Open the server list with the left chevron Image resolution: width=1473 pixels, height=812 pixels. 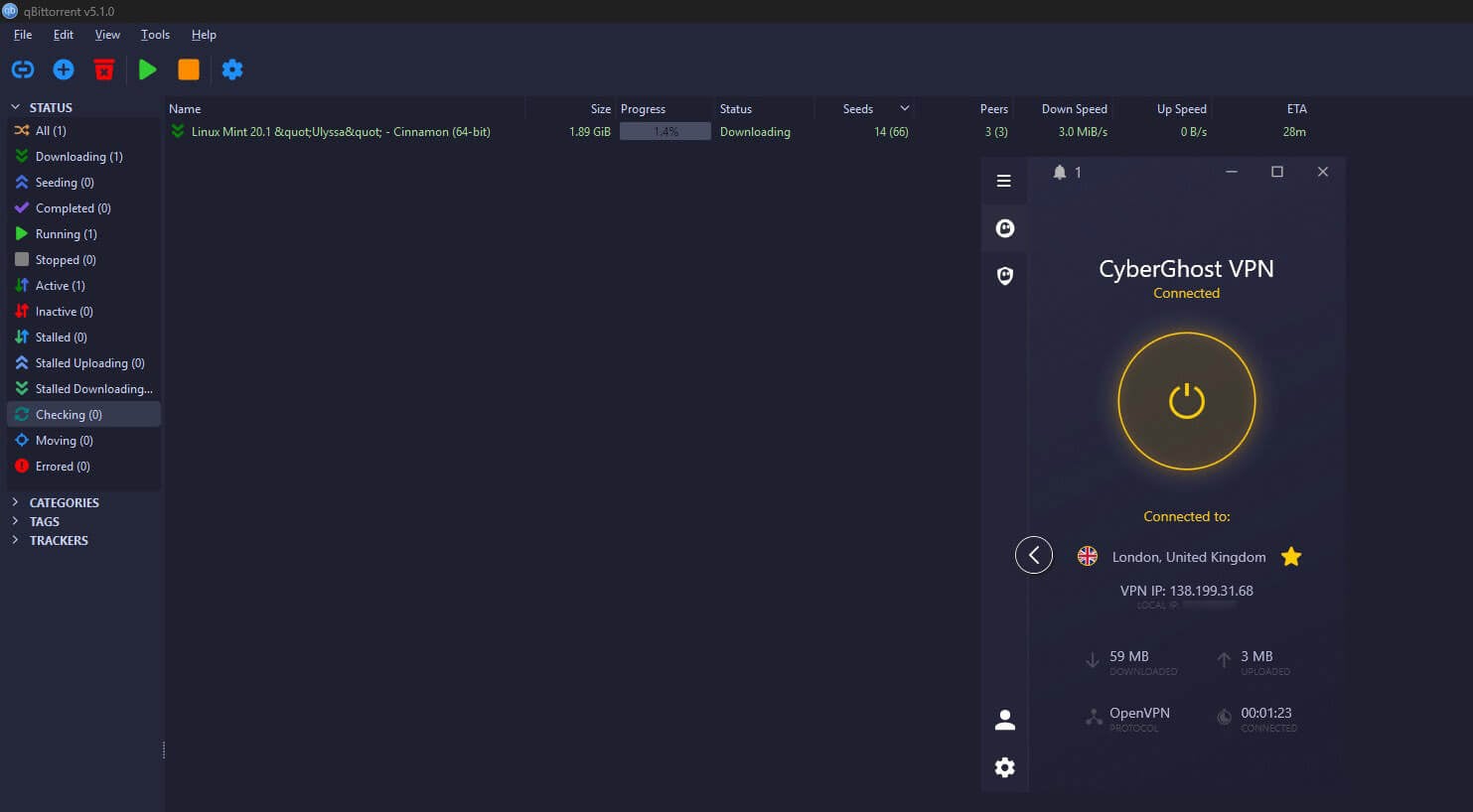pyautogui.click(x=1034, y=555)
